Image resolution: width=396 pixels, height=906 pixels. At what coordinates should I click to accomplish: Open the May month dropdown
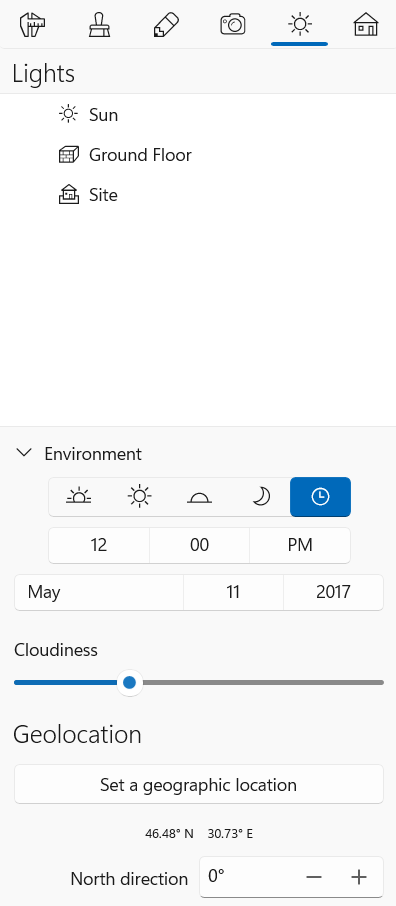point(99,592)
